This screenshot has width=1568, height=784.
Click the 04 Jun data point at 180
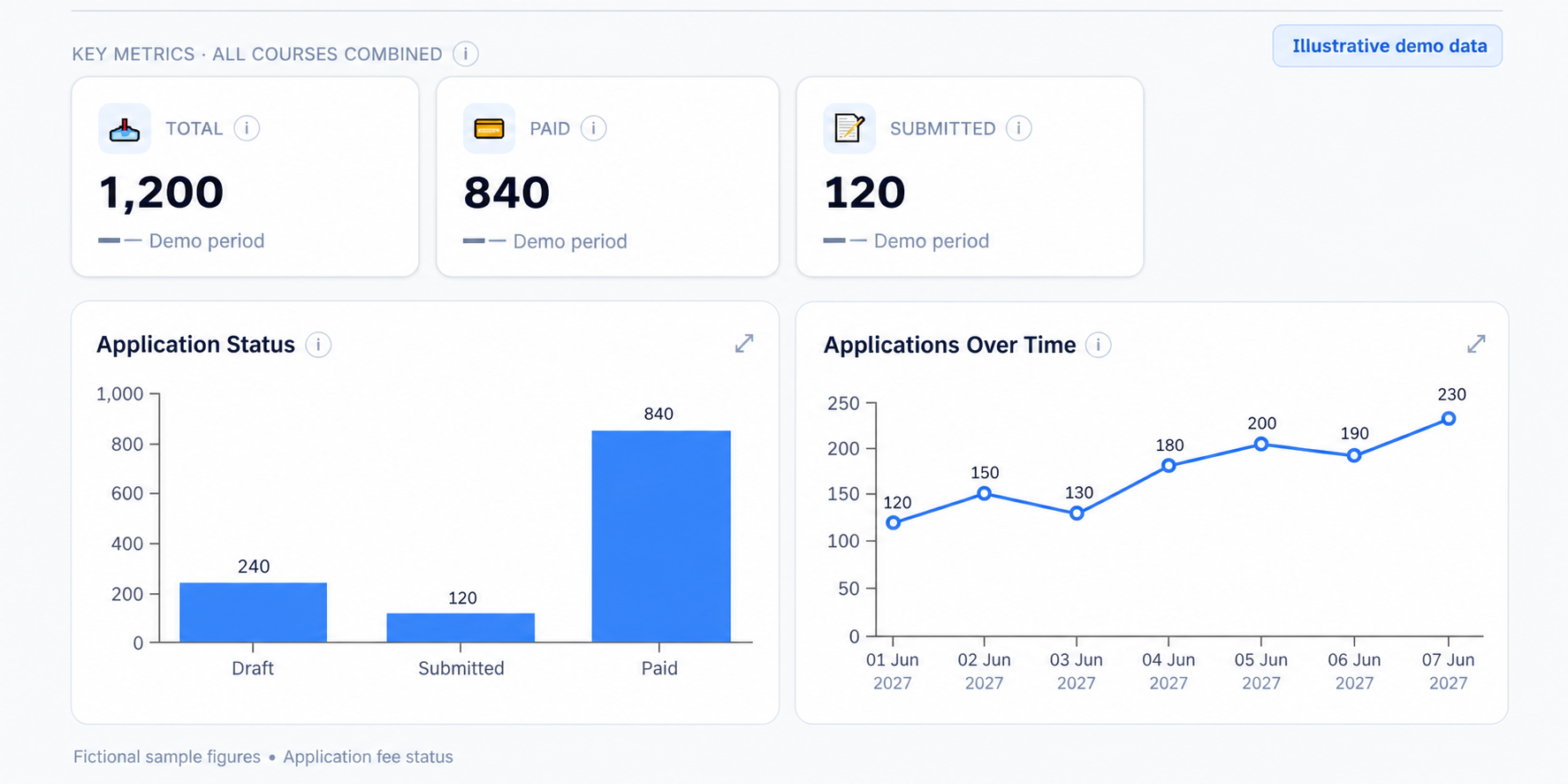point(1168,466)
